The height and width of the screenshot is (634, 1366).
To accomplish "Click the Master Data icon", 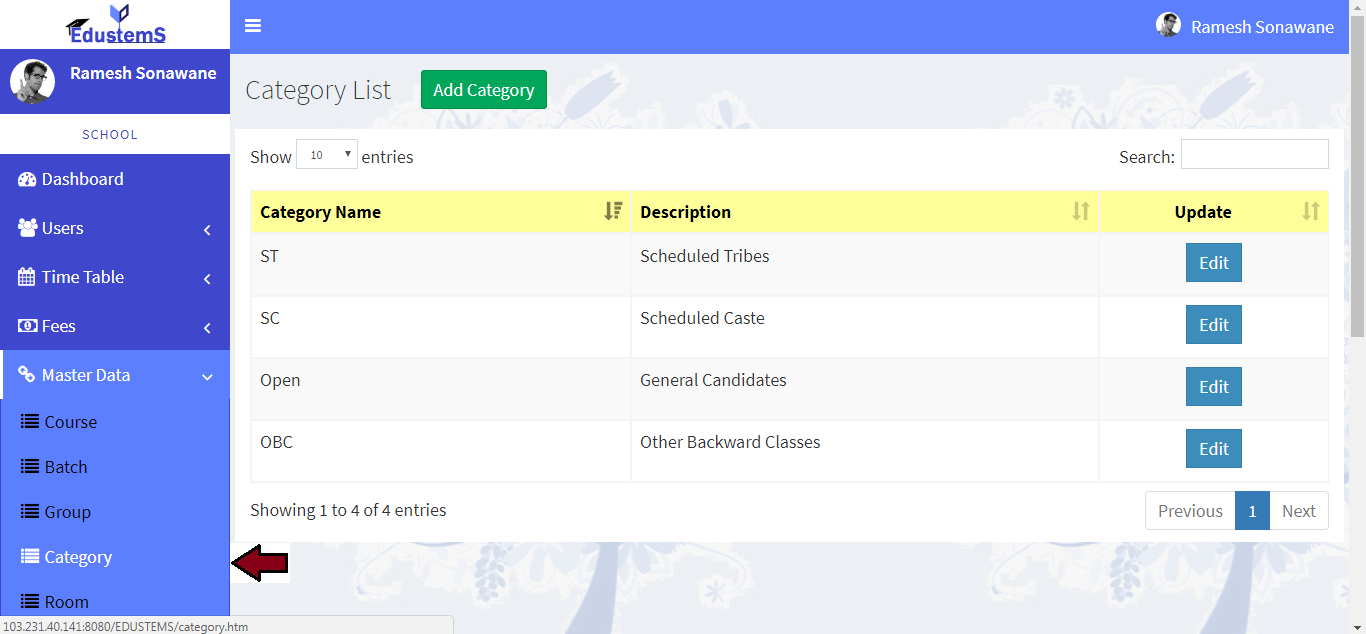I will (x=27, y=375).
